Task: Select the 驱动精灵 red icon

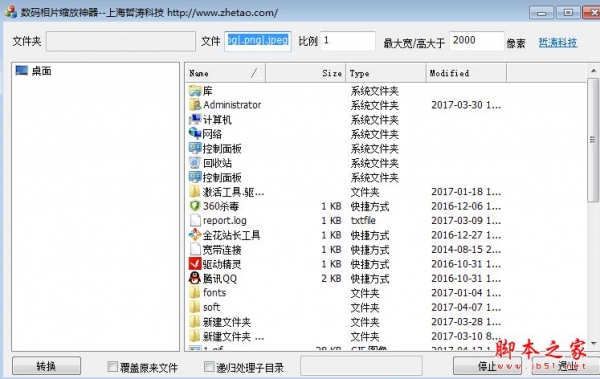Action: [x=195, y=264]
